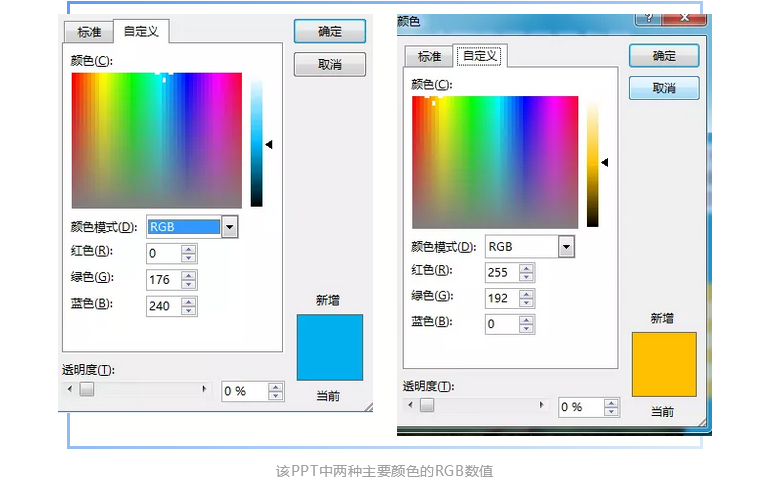Click left arrow of right dialog transparency slider
The image size is (775, 495).
pos(410,405)
